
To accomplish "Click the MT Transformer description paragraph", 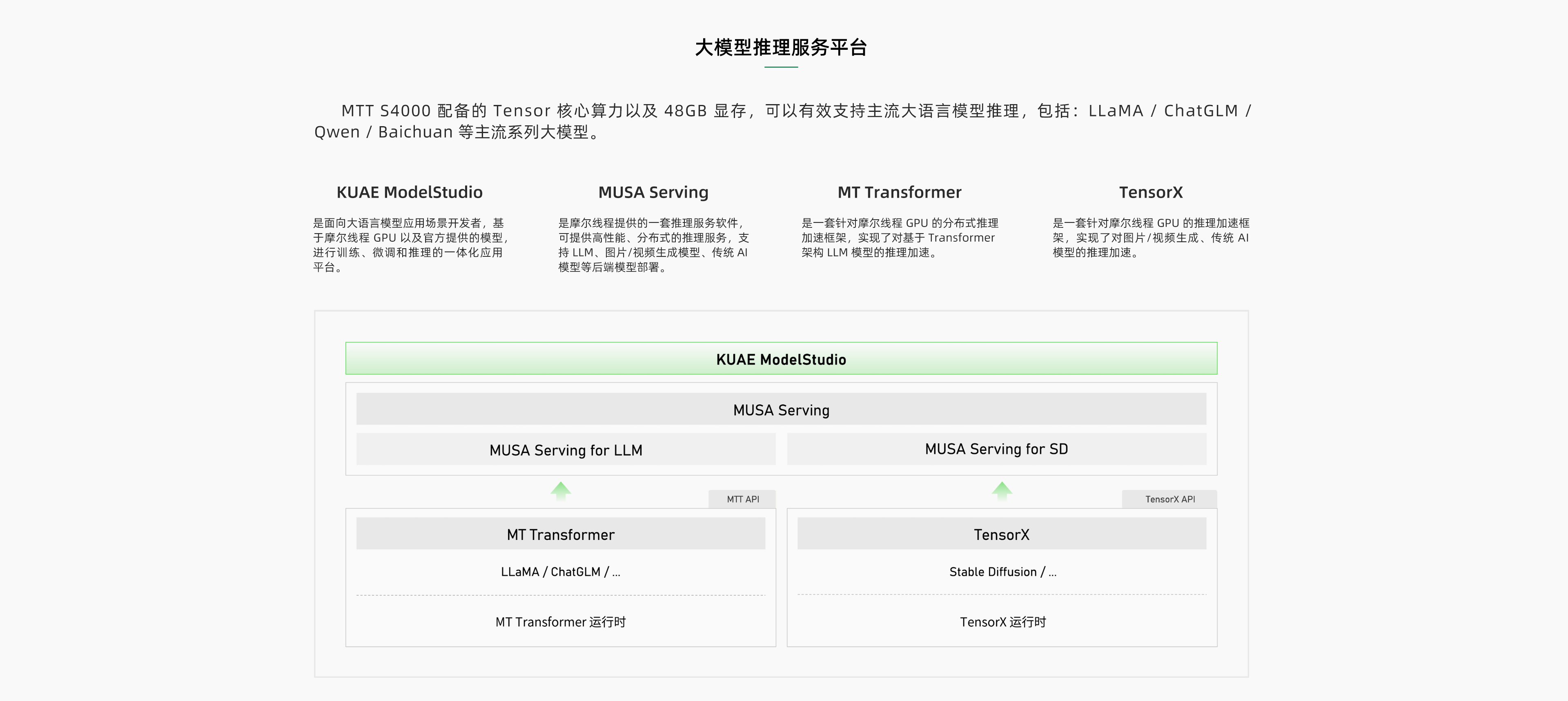I will point(900,237).
